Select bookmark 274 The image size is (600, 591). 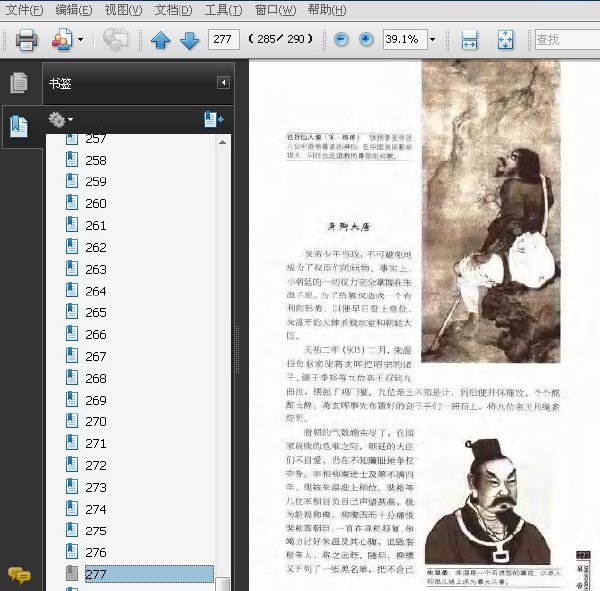coord(96,509)
